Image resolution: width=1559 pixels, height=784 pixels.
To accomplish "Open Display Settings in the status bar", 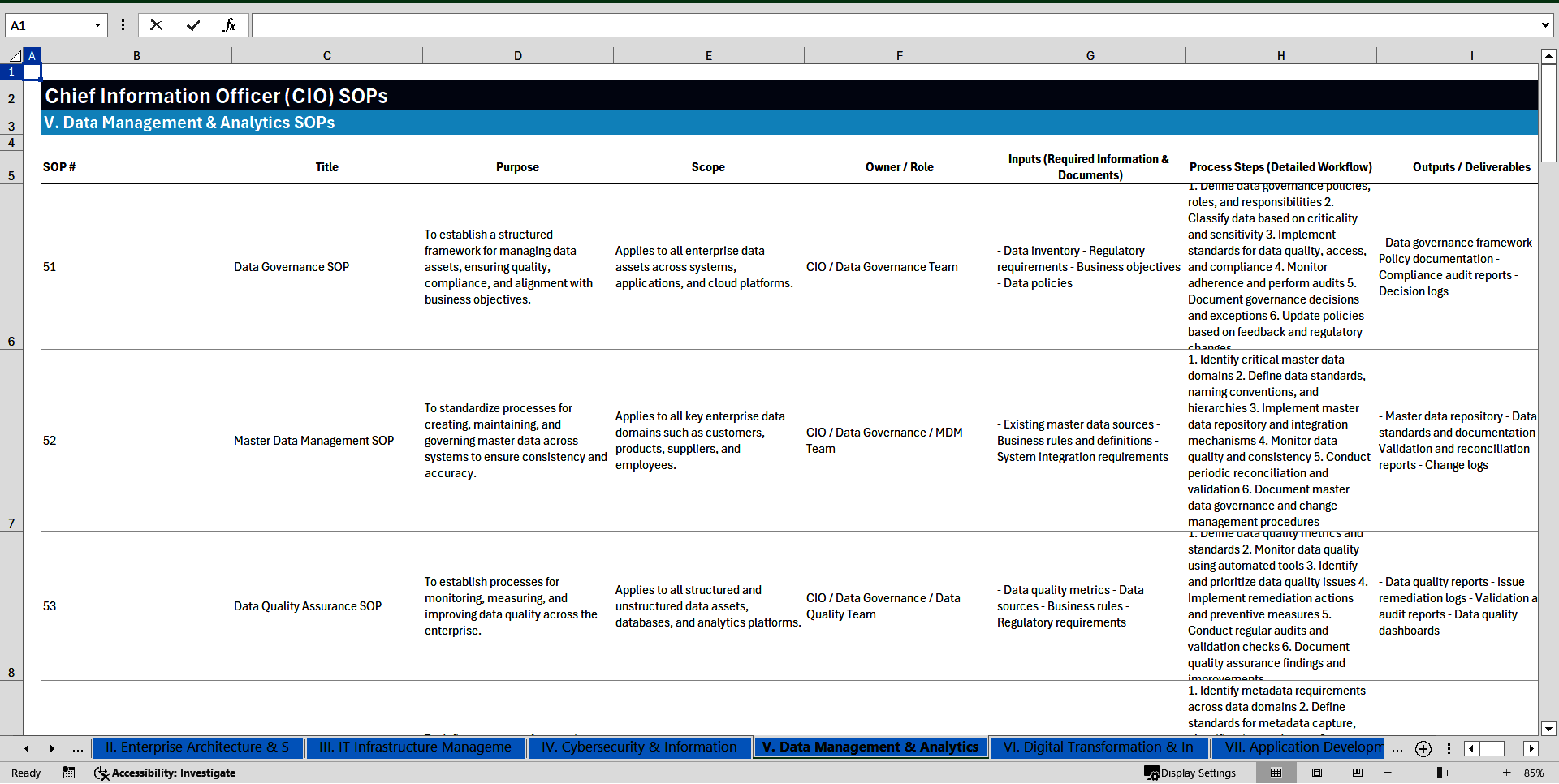I will click(x=1190, y=773).
